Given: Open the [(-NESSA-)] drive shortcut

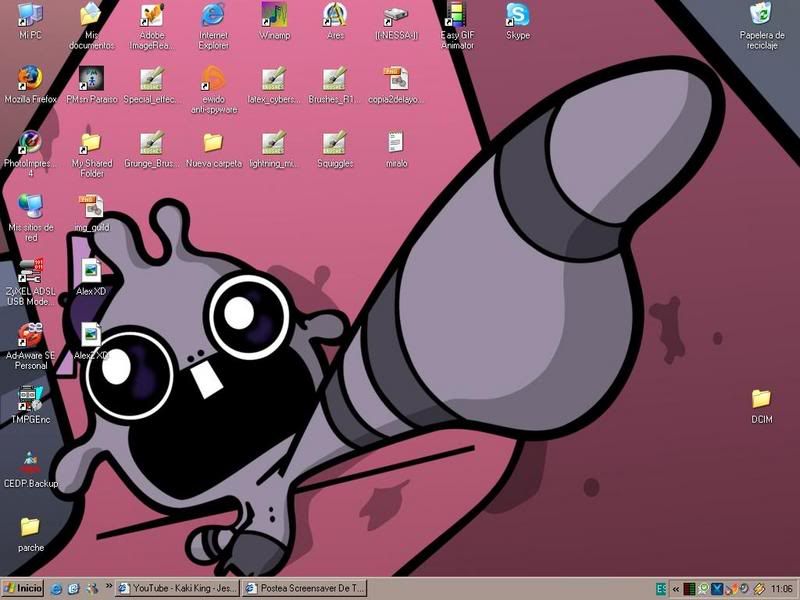Looking at the screenshot, I should tap(396, 21).
